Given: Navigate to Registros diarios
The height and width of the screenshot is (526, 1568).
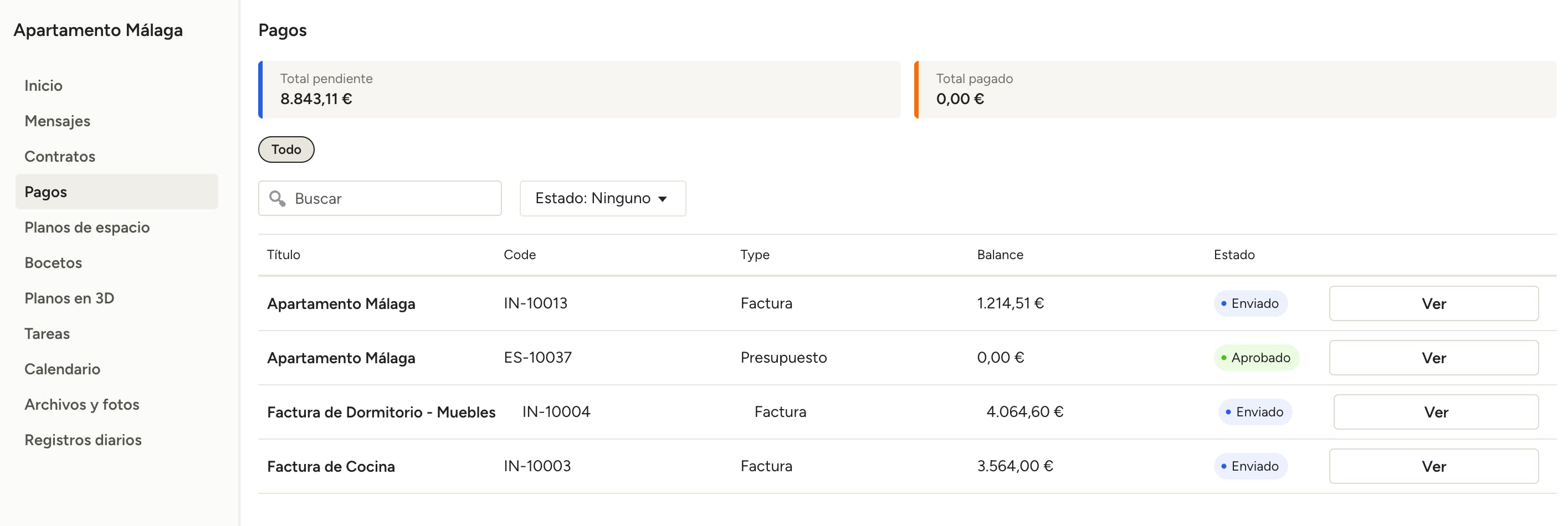Looking at the screenshot, I should (x=83, y=440).
